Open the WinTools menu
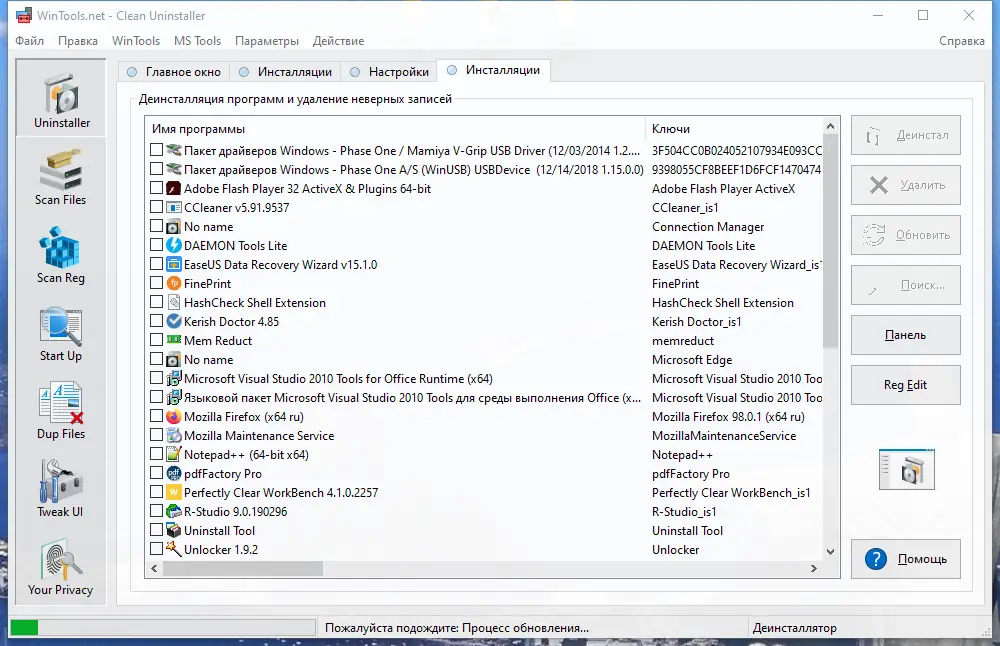Screen dimensions: 1000x646 pos(136,41)
